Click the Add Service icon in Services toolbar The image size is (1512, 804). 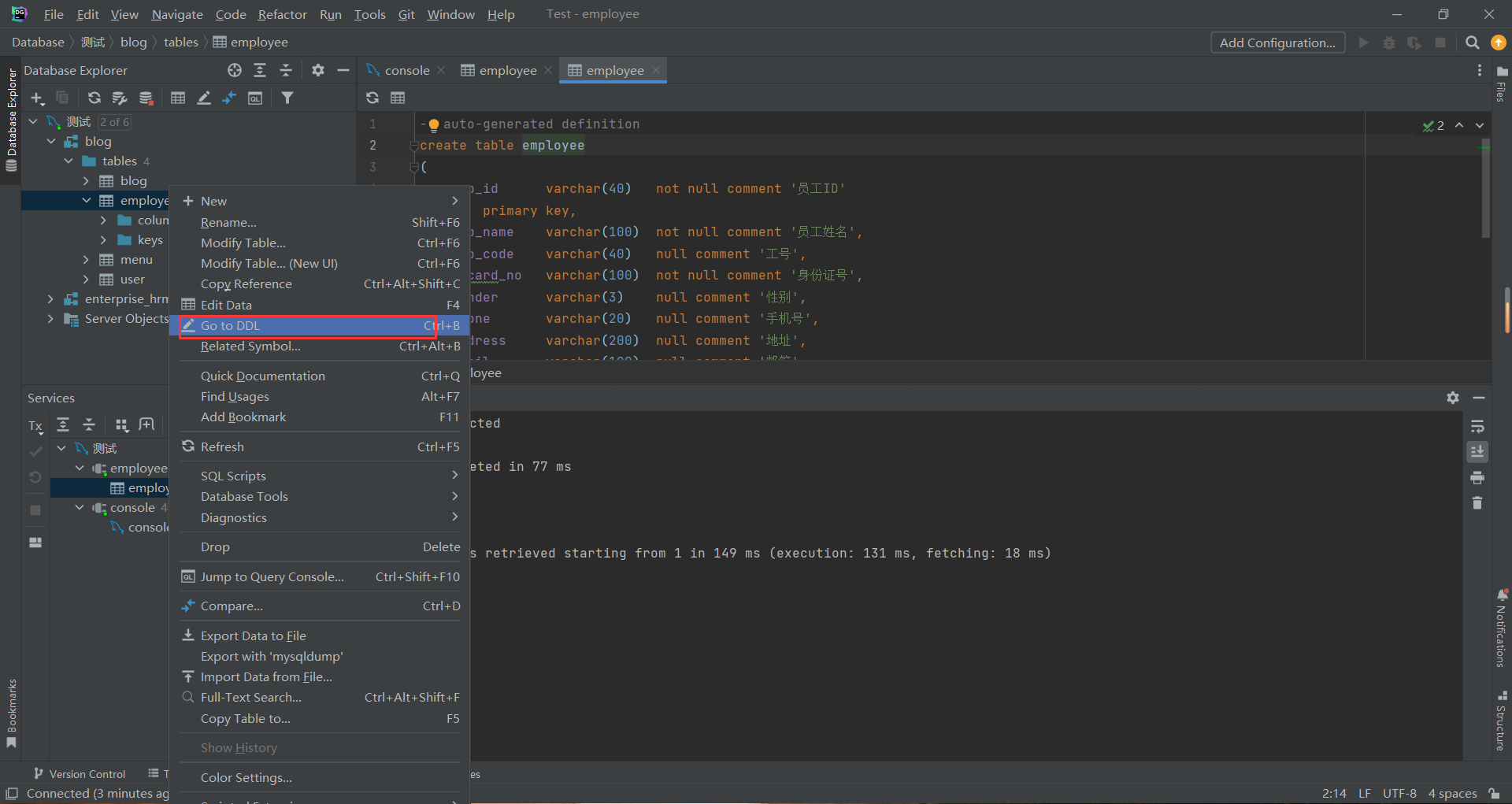click(x=146, y=424)
